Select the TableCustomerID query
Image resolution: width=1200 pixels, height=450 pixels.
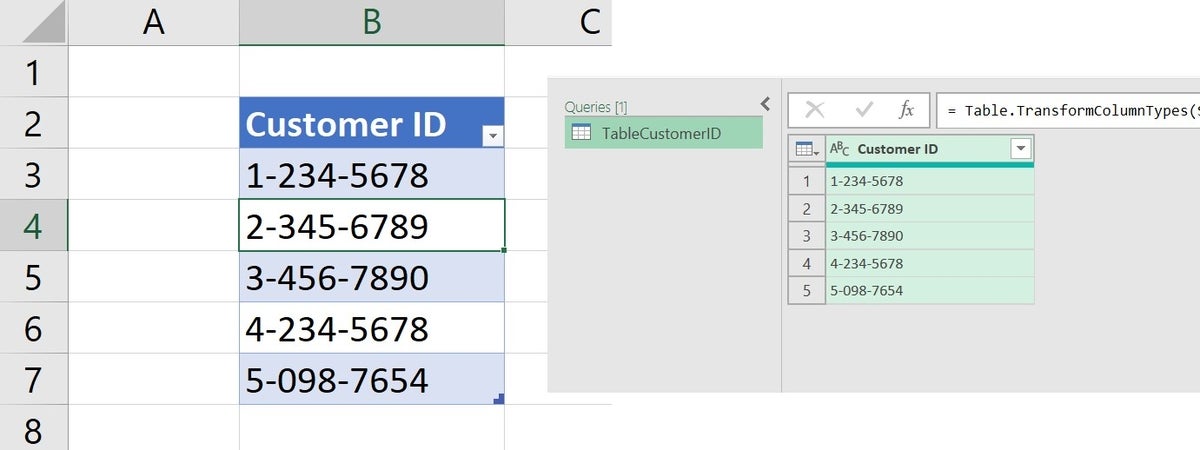[663, 132]
